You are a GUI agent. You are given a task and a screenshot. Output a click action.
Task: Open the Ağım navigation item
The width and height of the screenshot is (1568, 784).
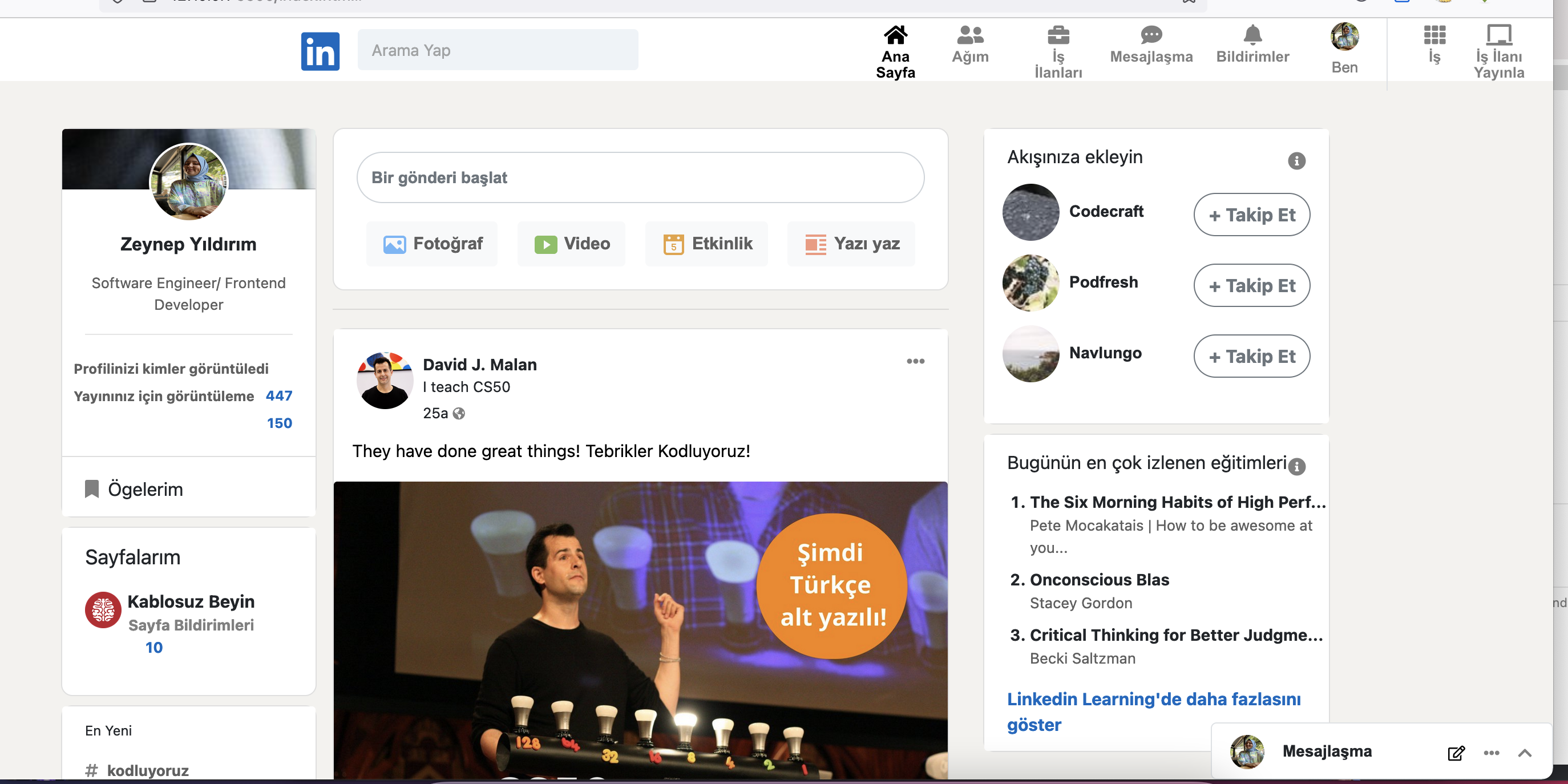[970, 43]
